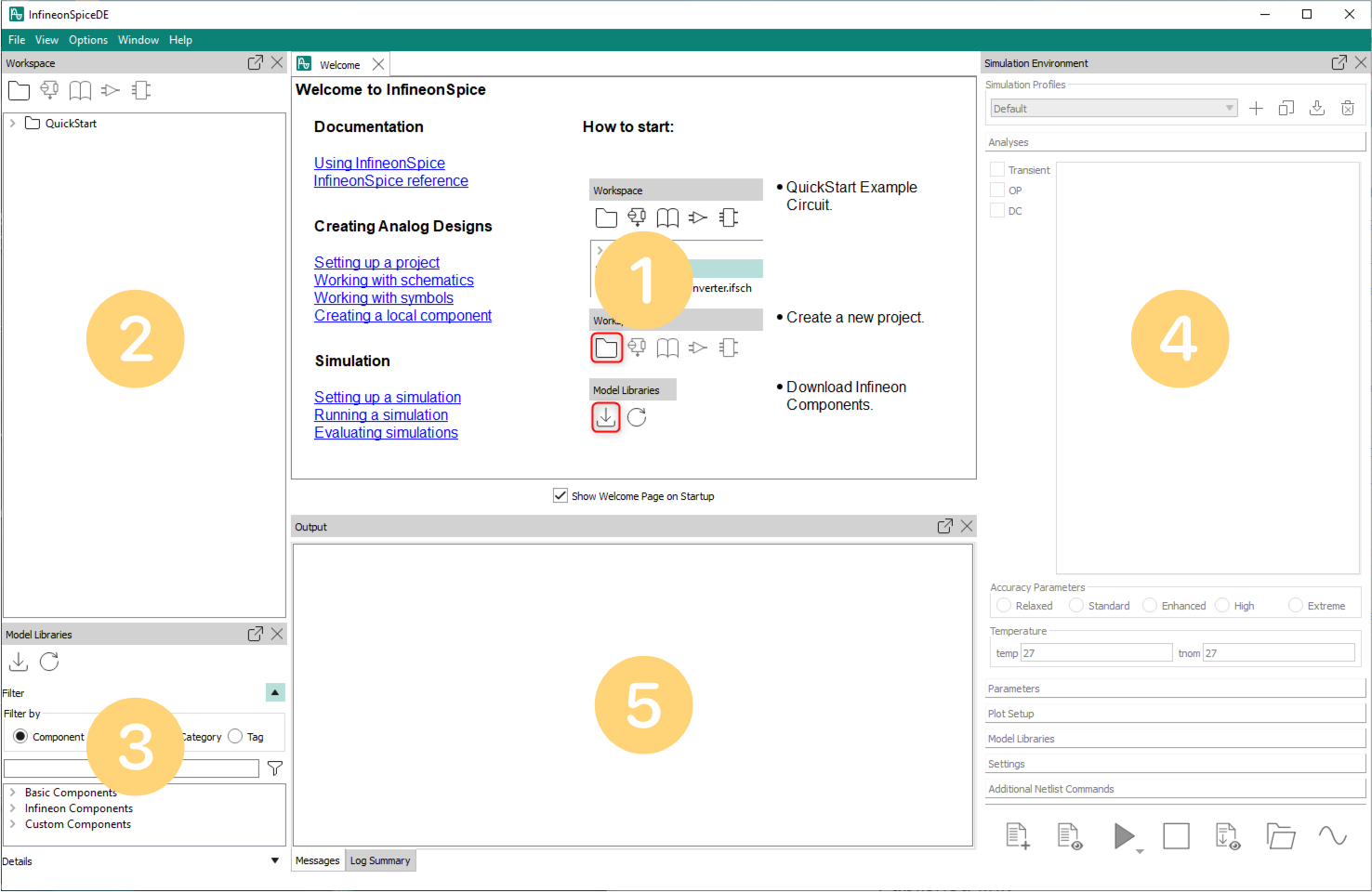Close the Welcome tab with its X
Image resolution: width=1372 pixels, height=892 pixels.
378,64
